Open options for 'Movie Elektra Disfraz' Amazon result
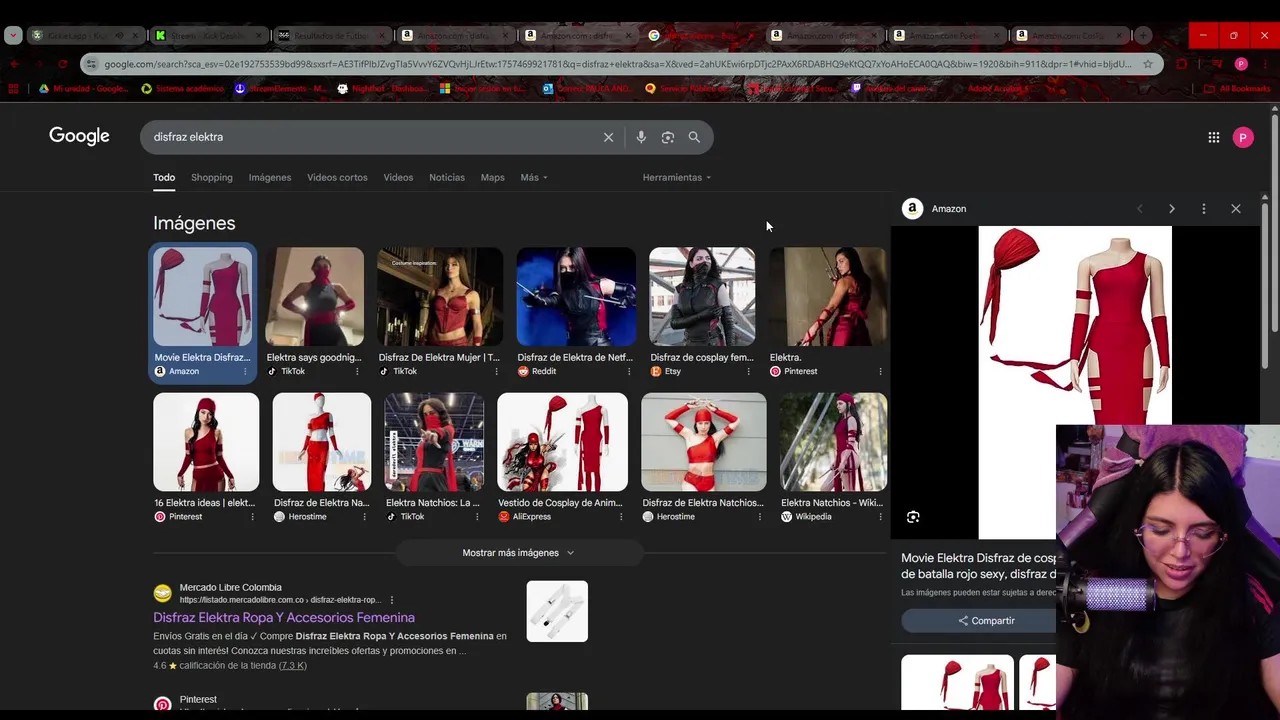This screenshot has height=720, width=1280. 245,372
